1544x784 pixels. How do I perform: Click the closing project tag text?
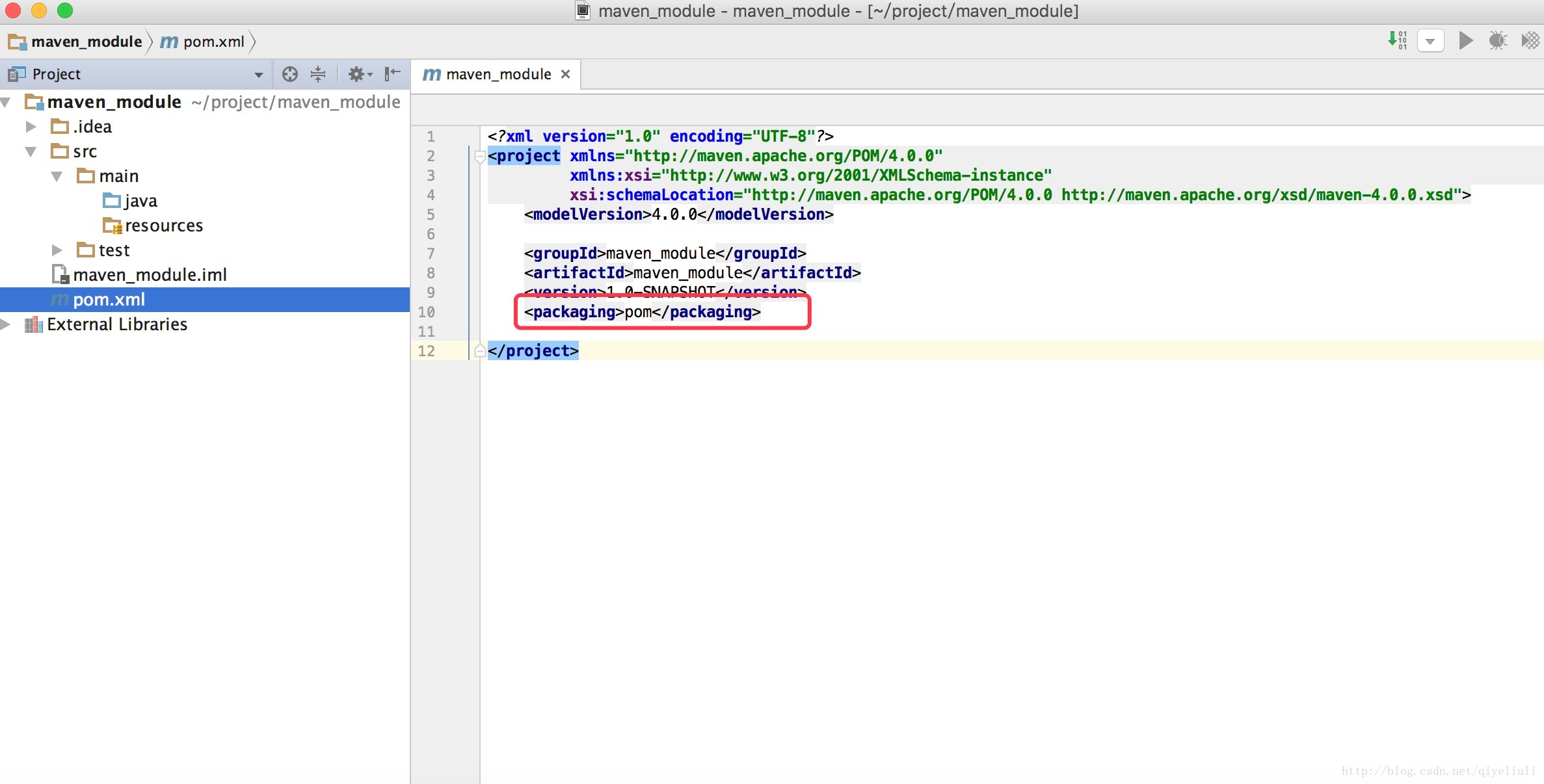click(533, 351)
